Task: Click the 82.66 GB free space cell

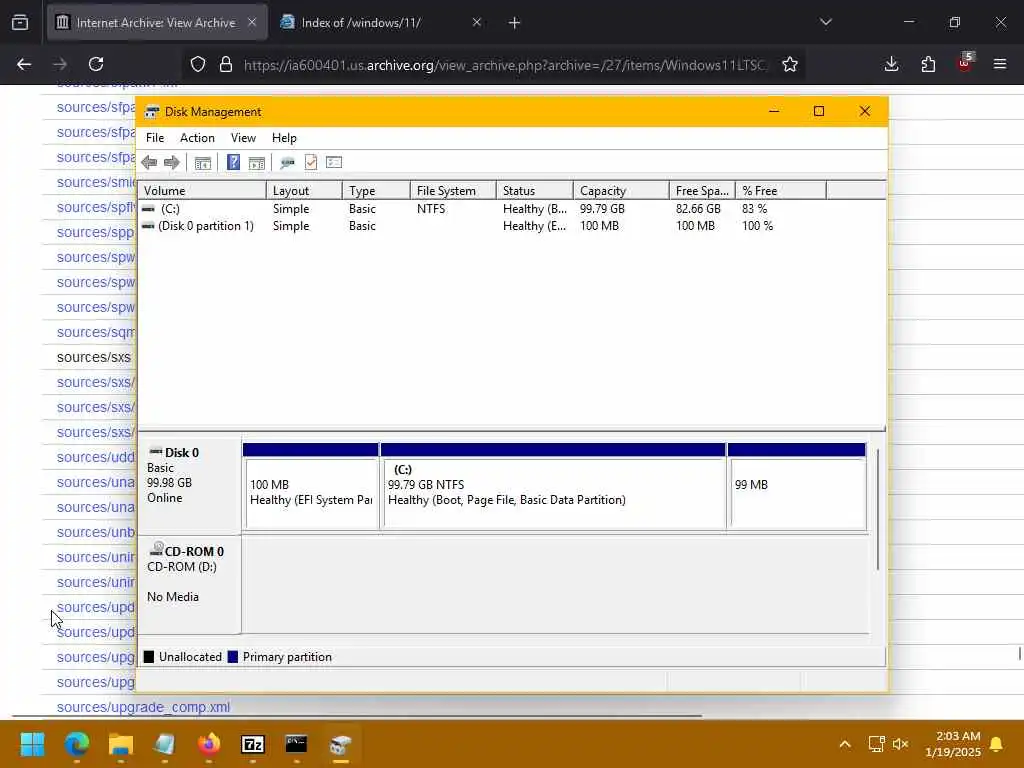Action: point(698,209)
